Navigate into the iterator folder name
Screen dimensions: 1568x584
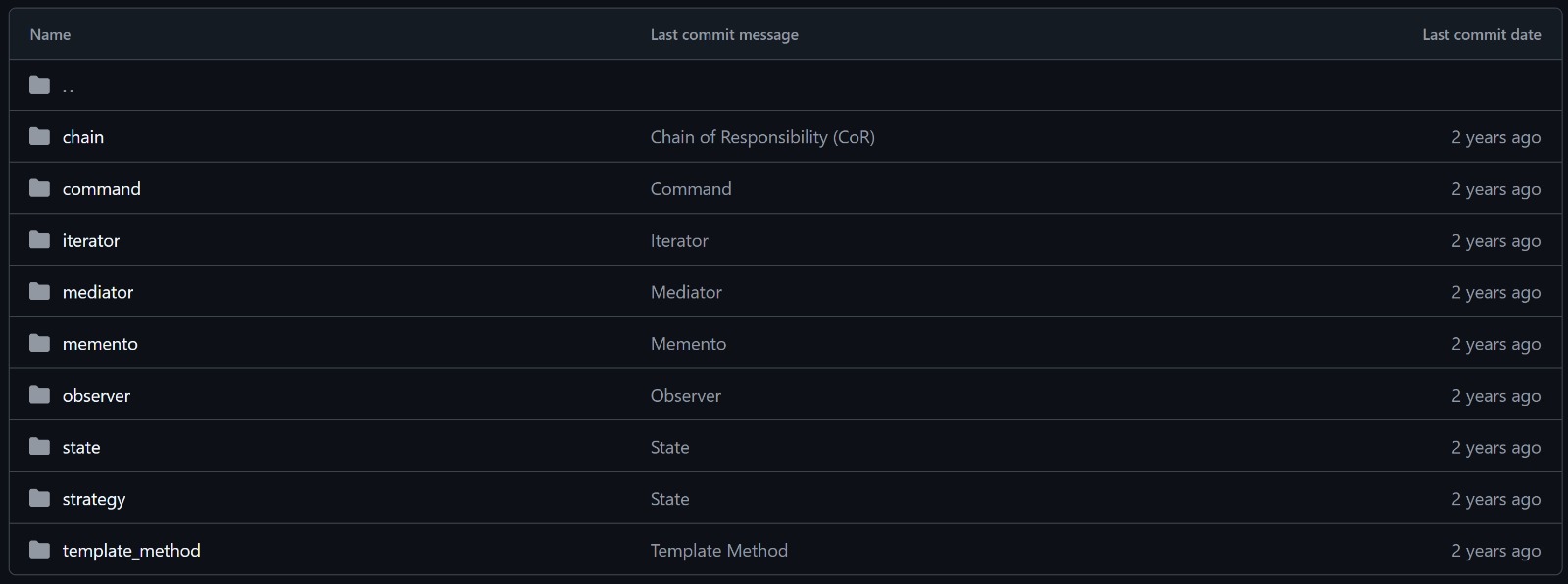coord(91,241)
